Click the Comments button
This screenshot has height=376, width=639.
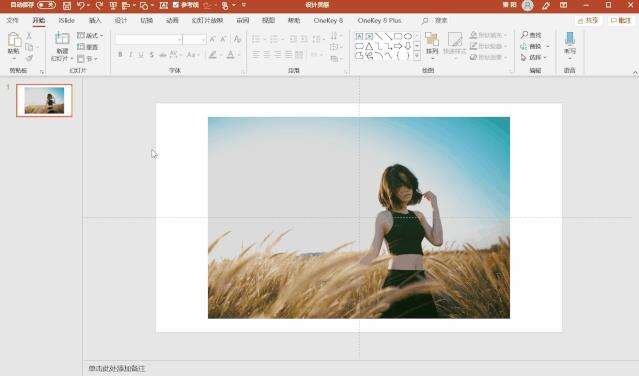[x=621, y=20]
